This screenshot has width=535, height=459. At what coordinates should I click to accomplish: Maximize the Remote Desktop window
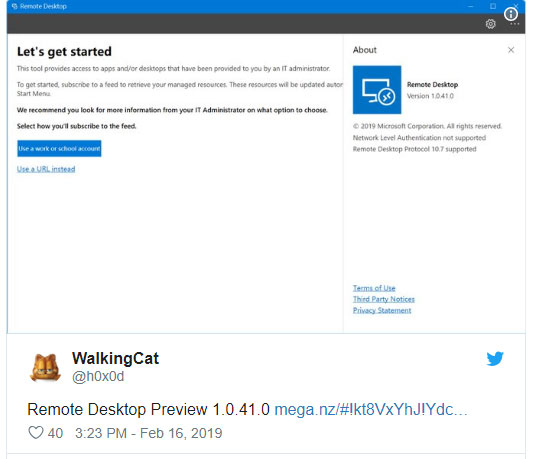coord(493,6)
